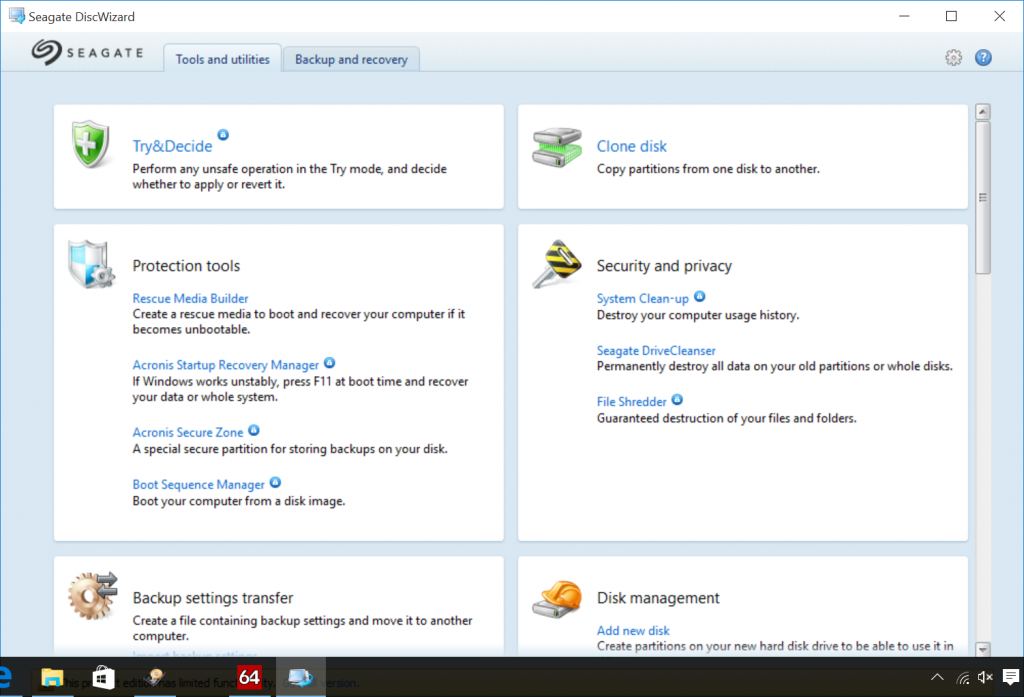1024x697 pixels.
Task: Click the green shield Try&Decide icon
Action: (x=90, y=144)
